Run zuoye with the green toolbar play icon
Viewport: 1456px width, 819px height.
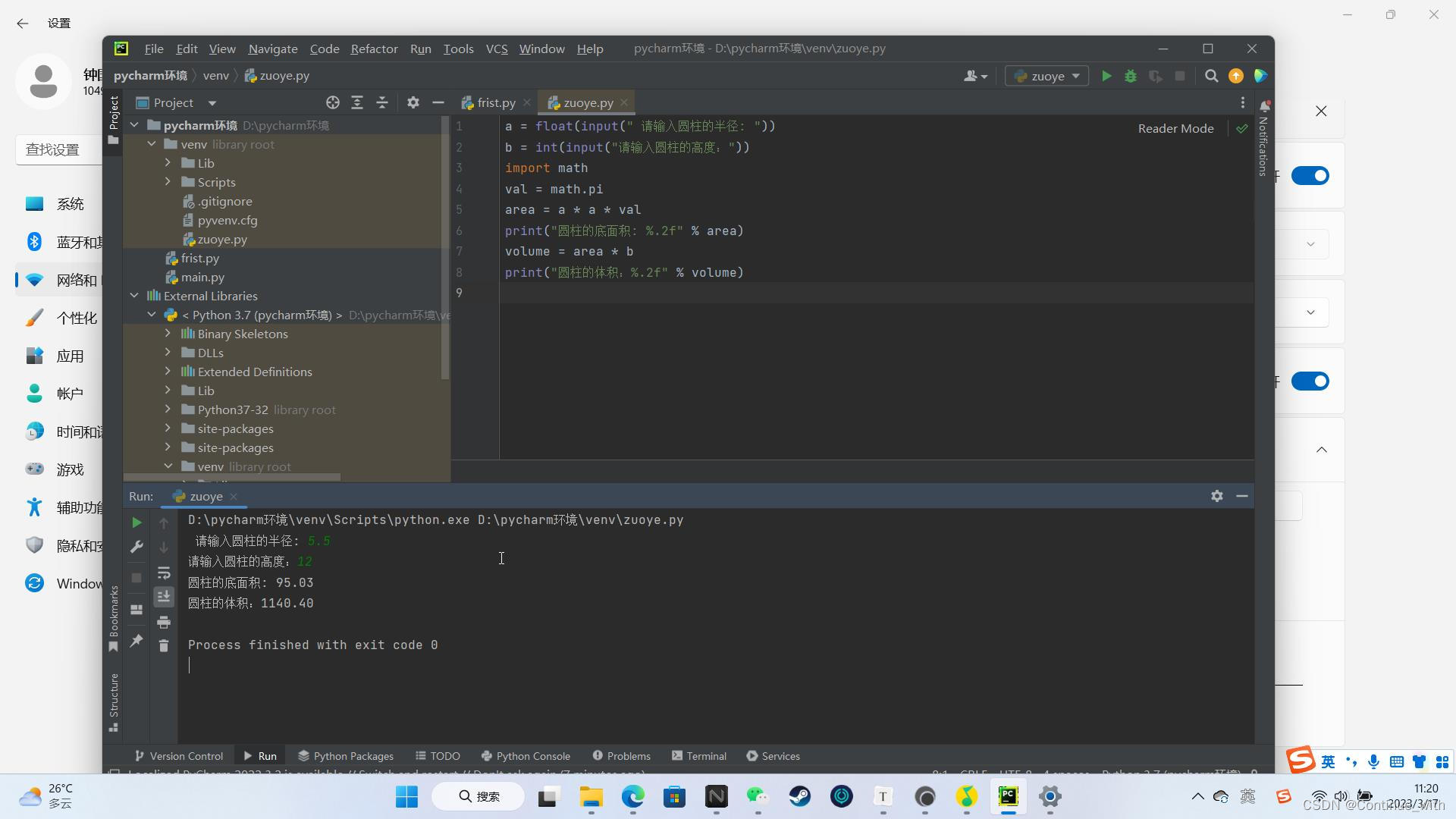(1106, 76)
